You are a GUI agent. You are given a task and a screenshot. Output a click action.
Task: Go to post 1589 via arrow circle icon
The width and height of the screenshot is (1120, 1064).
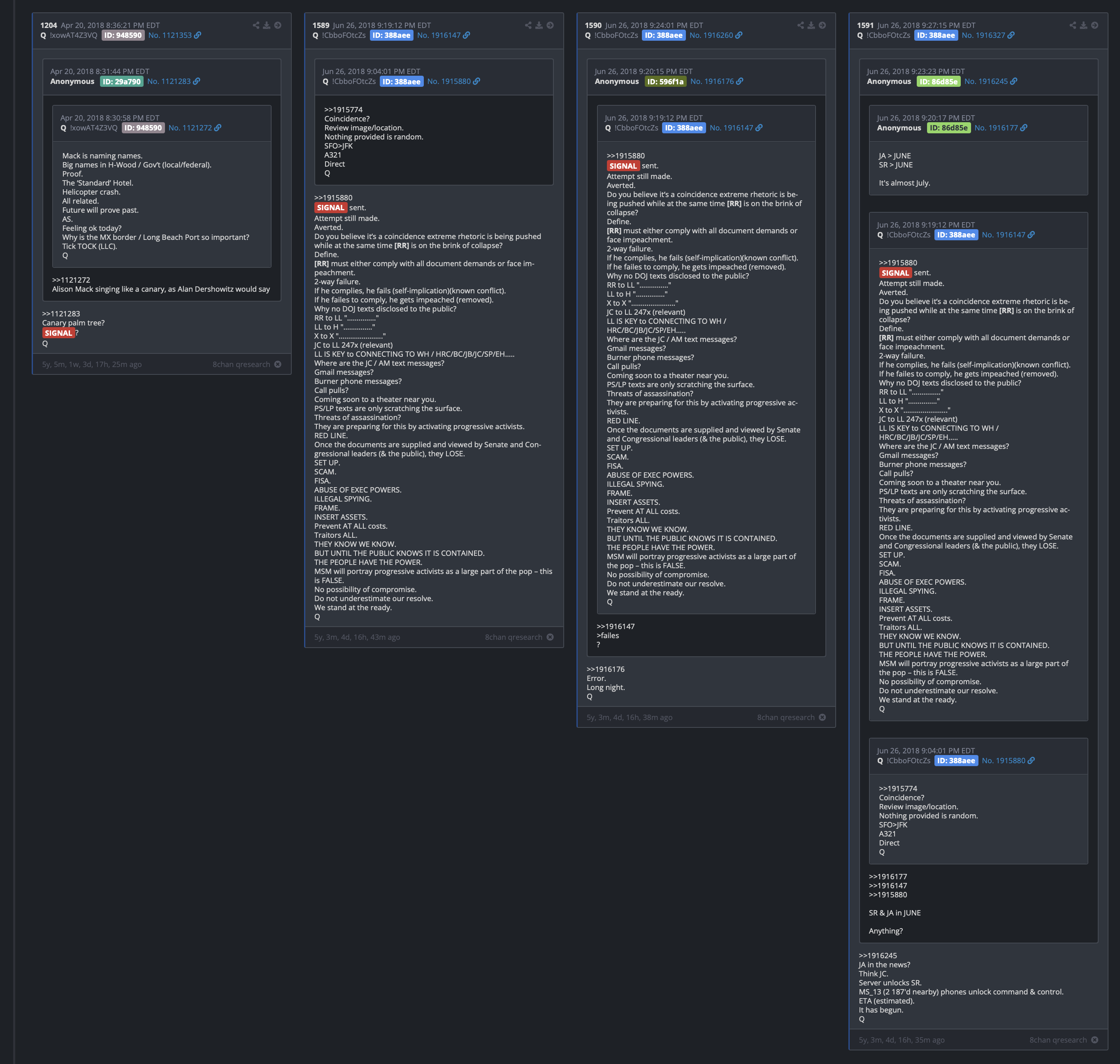pos(550,26)
